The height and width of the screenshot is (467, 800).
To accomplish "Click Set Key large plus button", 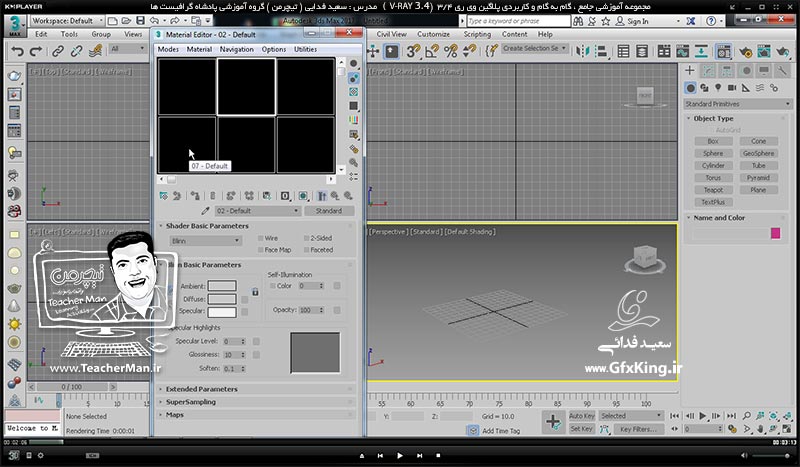I will click(553, 422).
